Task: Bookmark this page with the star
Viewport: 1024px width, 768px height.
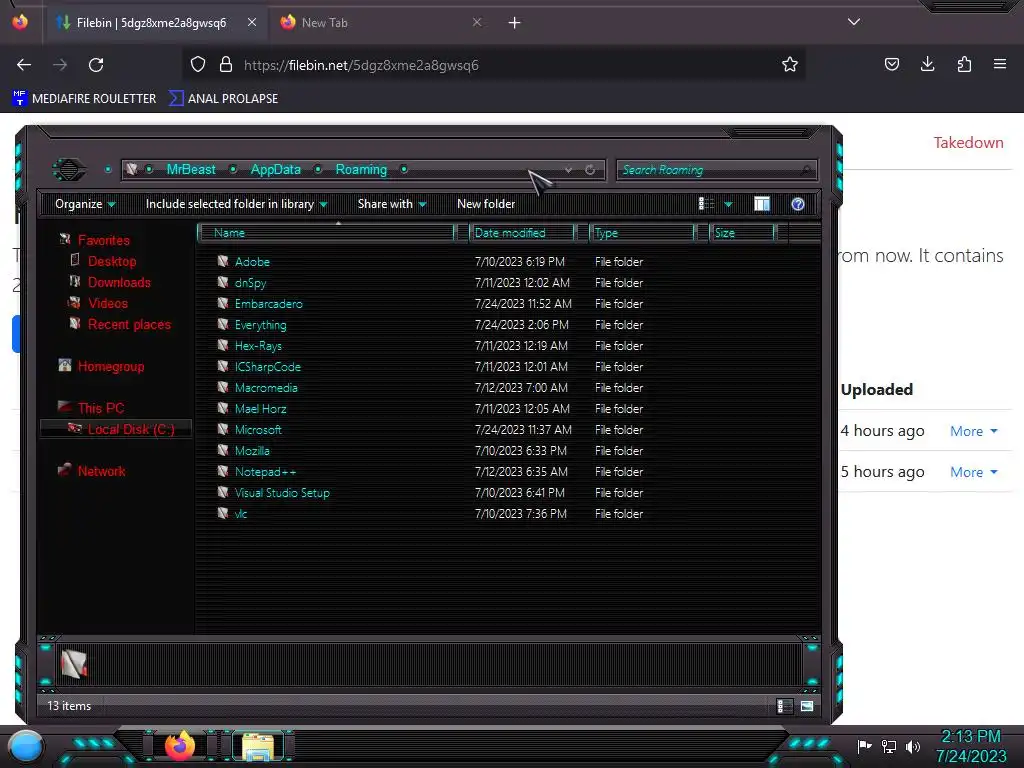Action: pyautogui.click(x=790, y=65)
